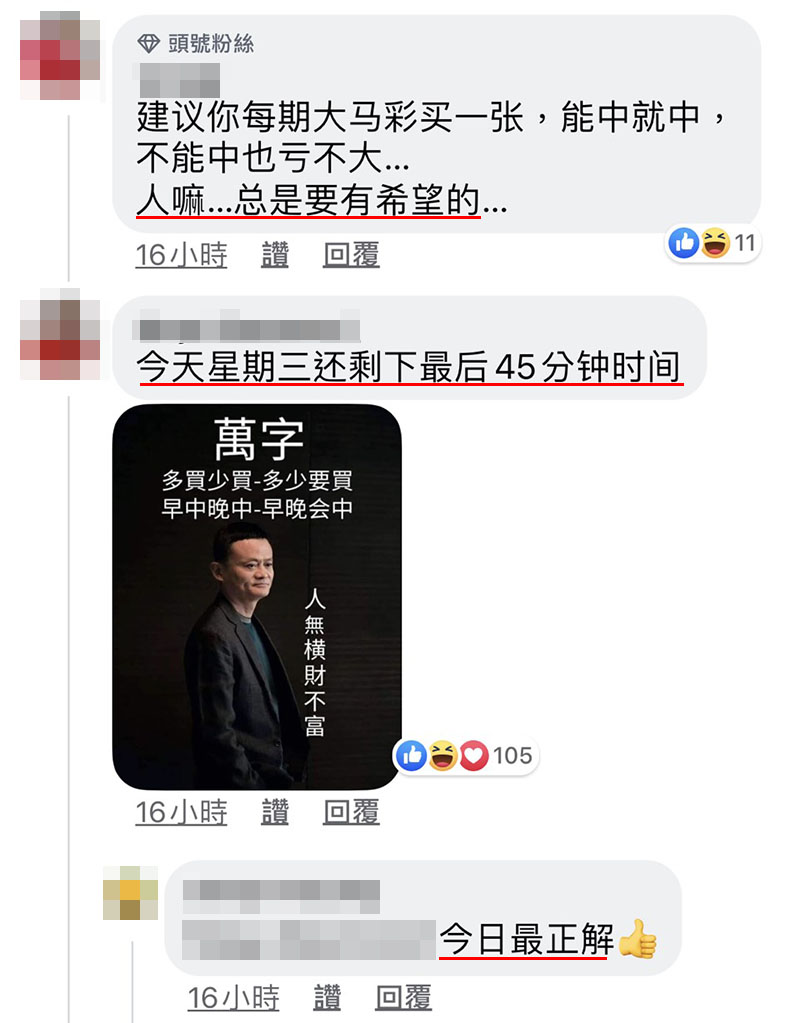This screenshot has height=1023, width=800.
Task: Like the first comment via 讚
Action: pyautogui.click(x=275, y=255)
